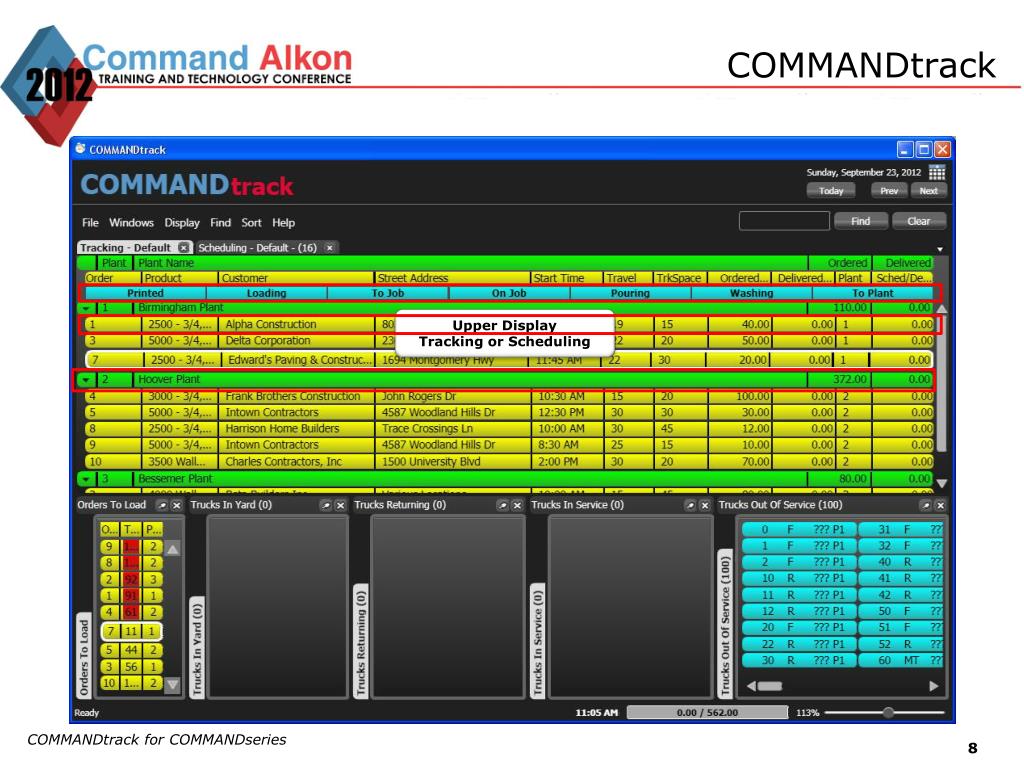Collapse the Bessemer Plant group

pos(86,479)
